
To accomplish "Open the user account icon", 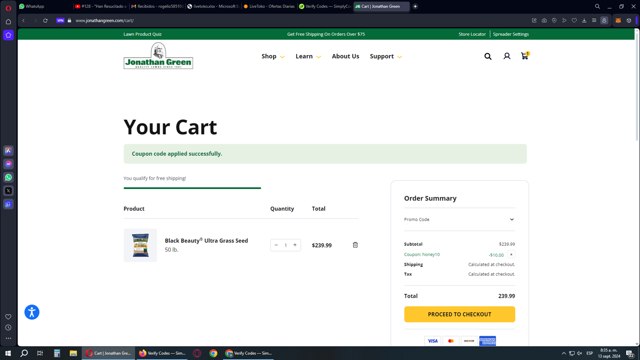I will [x=507, y=56].
